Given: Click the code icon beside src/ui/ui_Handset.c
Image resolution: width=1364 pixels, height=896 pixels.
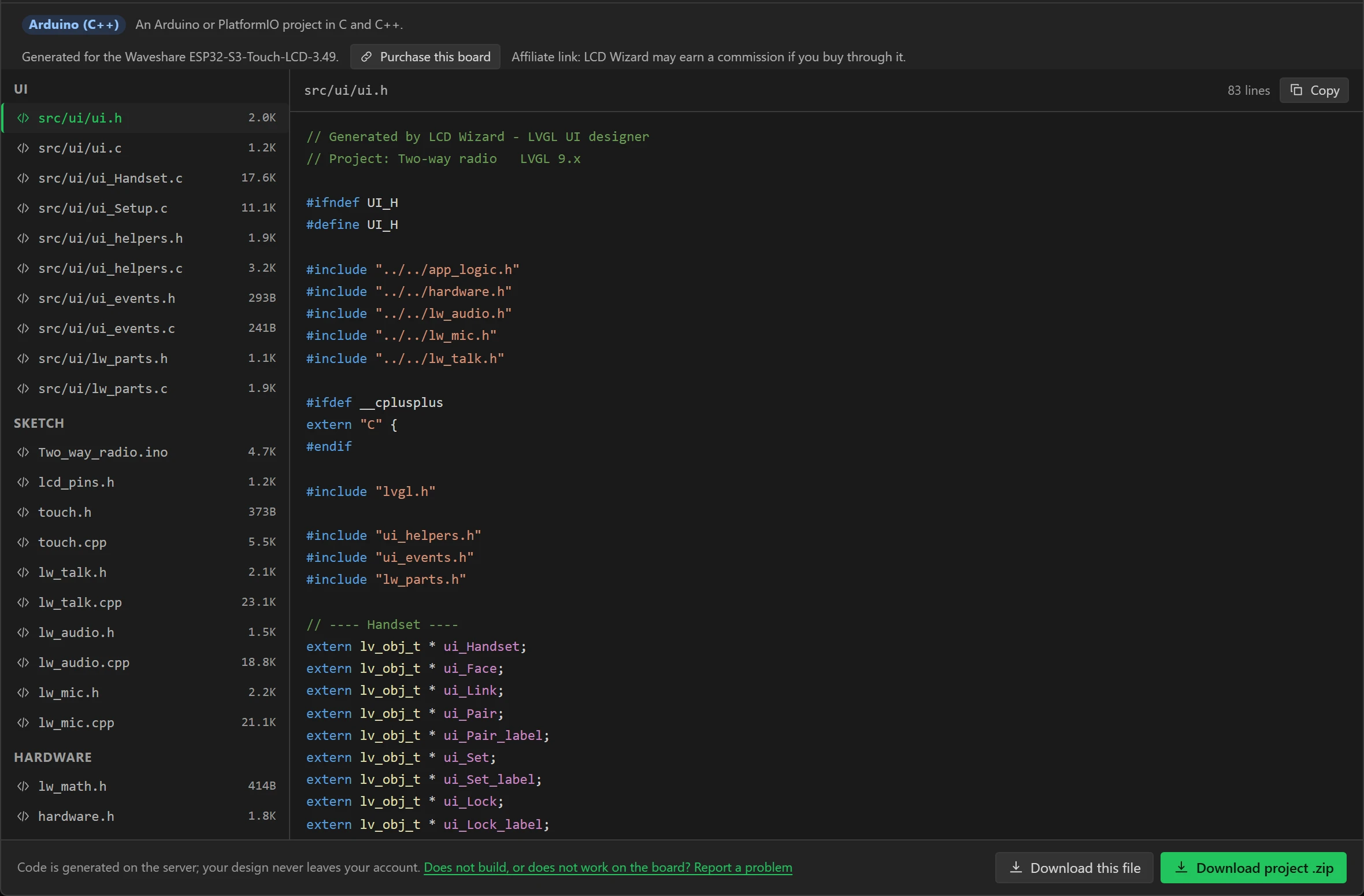Looking at the screenshot, I should [23, 178].
